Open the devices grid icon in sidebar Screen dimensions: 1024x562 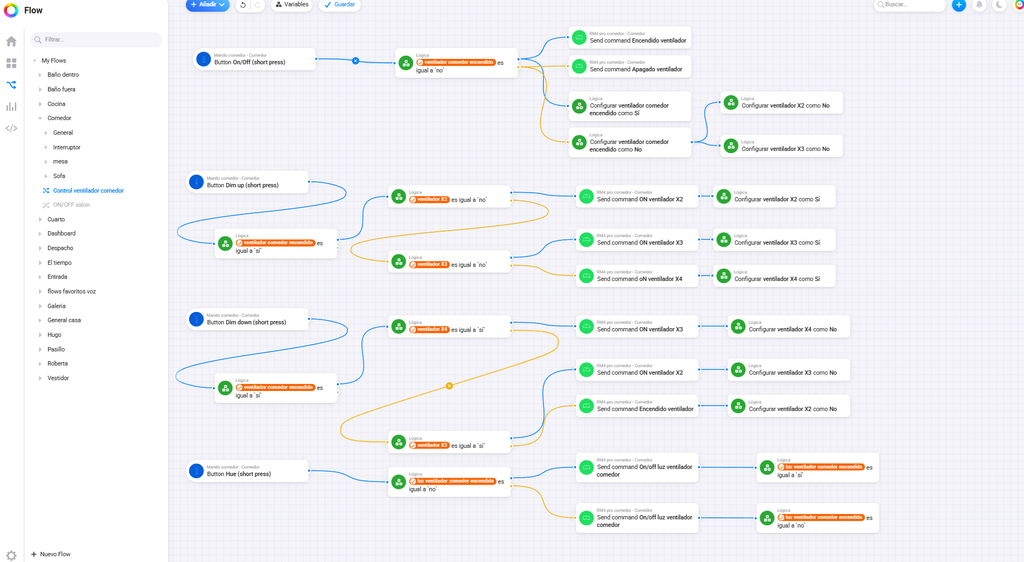[11, 63]
